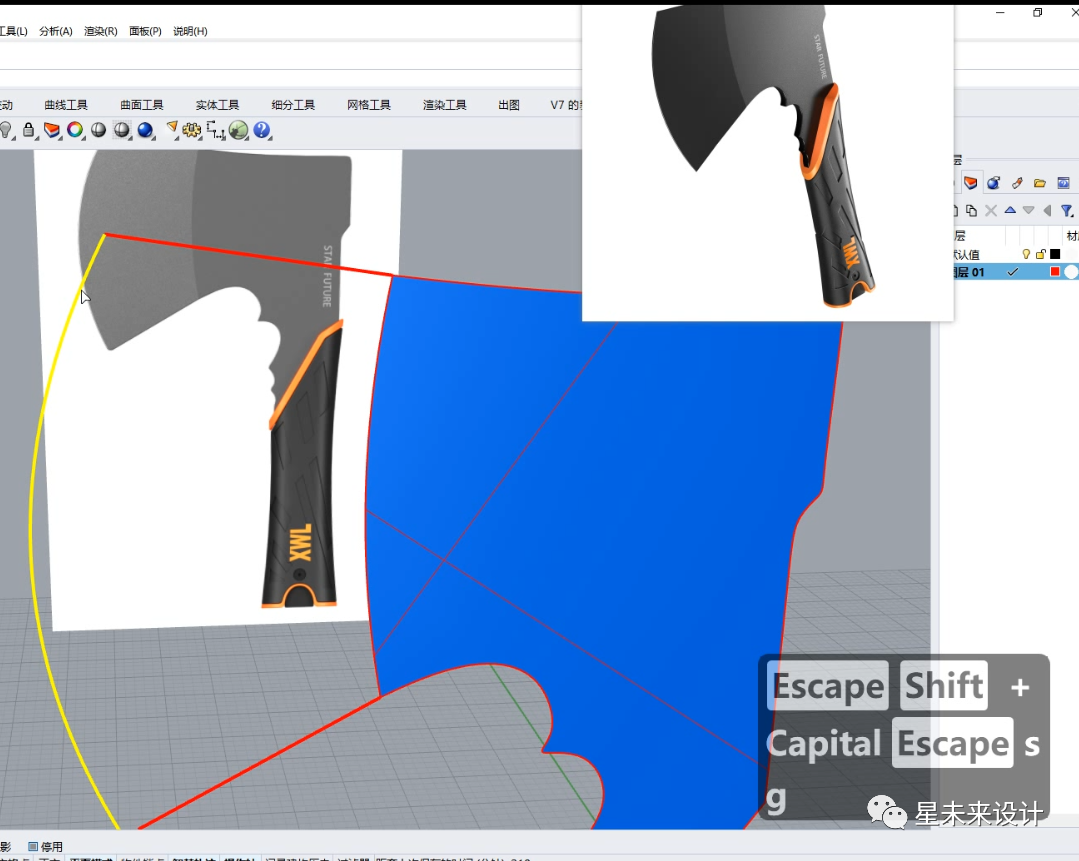Open the 分析(A) menu
The image size is (1079, 861).
[x=56, y=31]
